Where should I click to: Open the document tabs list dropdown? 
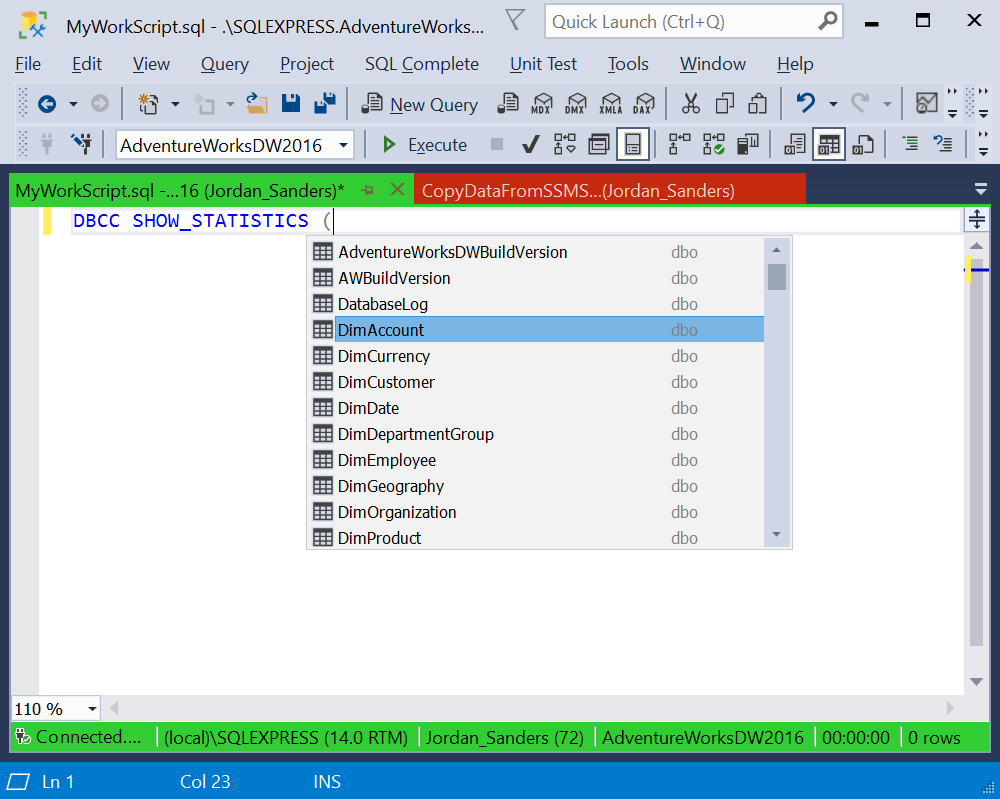(981, 189)
